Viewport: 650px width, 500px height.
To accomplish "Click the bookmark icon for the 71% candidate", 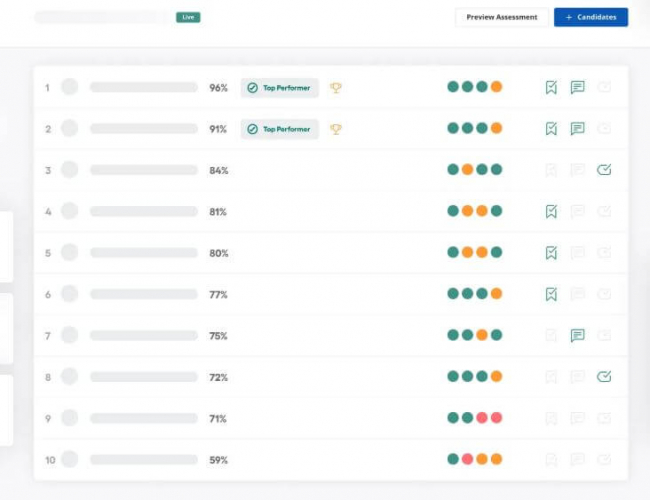I will [x=551, y=418].
